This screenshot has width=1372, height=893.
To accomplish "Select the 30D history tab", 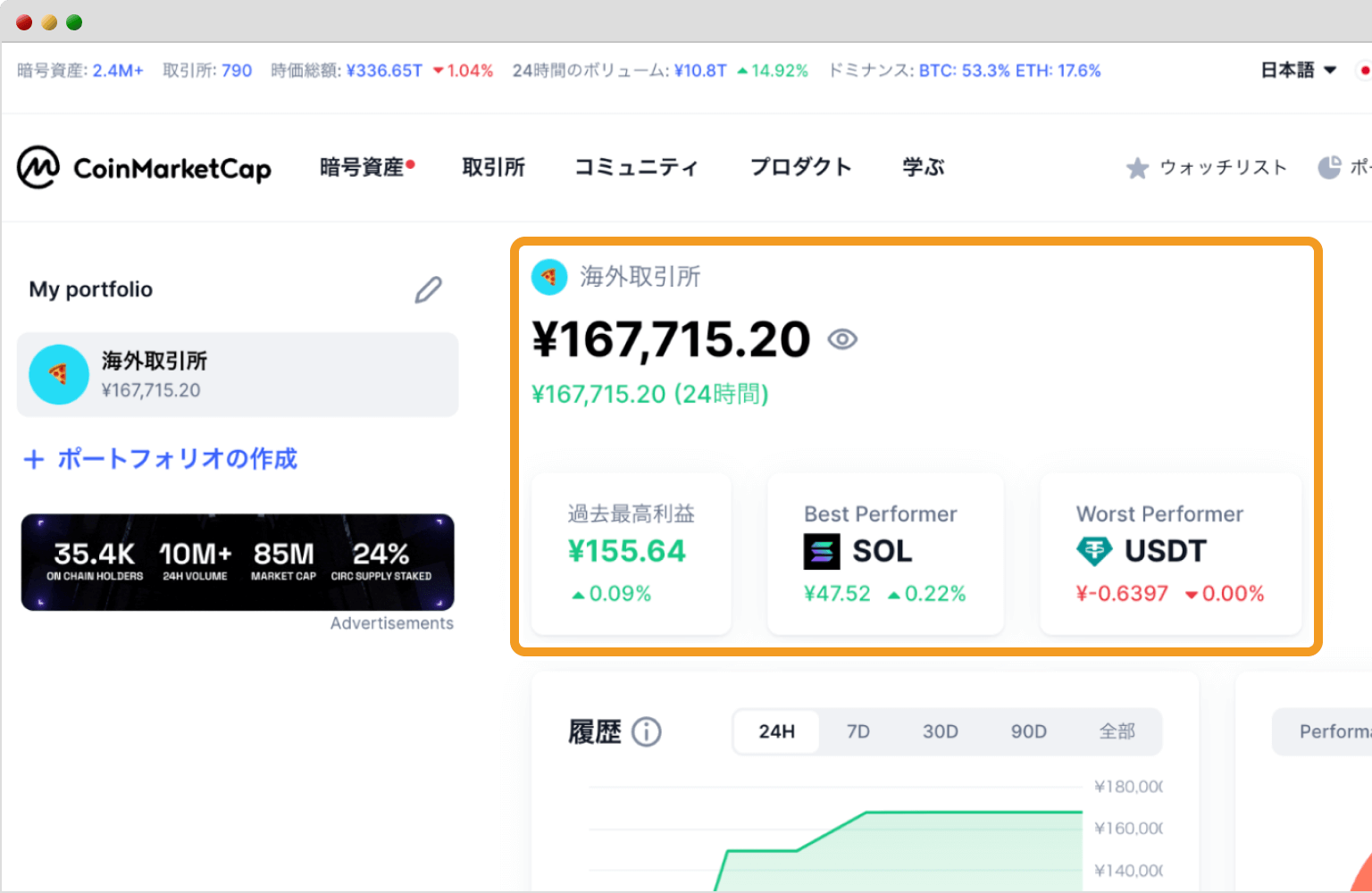I will point(941,731).
